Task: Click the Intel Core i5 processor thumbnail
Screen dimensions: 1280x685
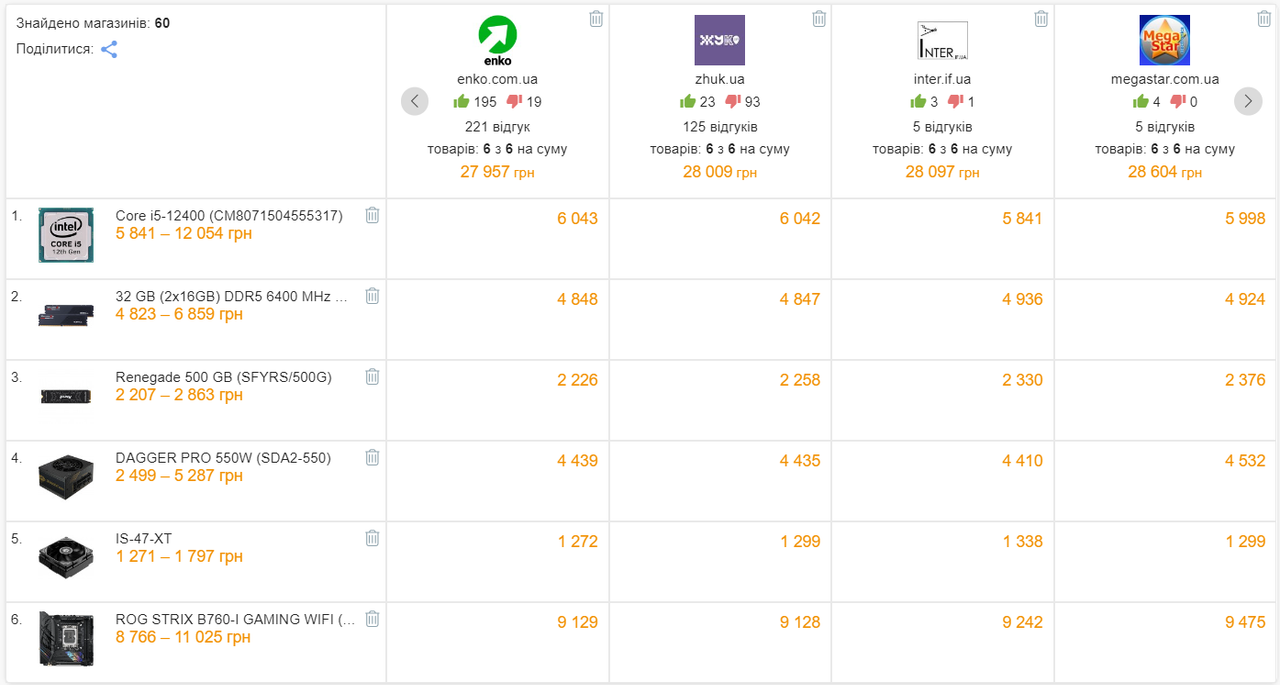Action: 66,235
